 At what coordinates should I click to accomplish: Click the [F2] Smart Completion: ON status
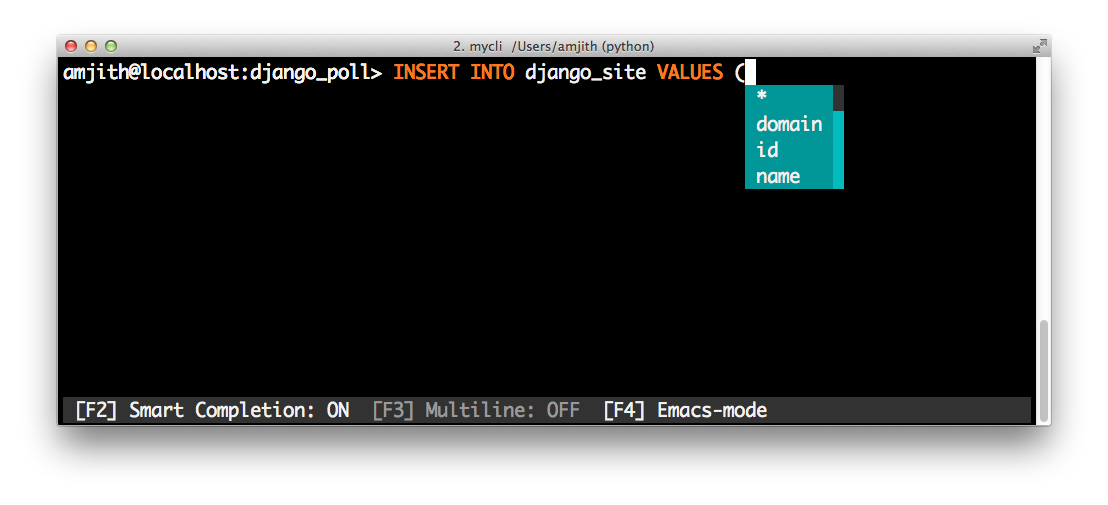[212, 410]
